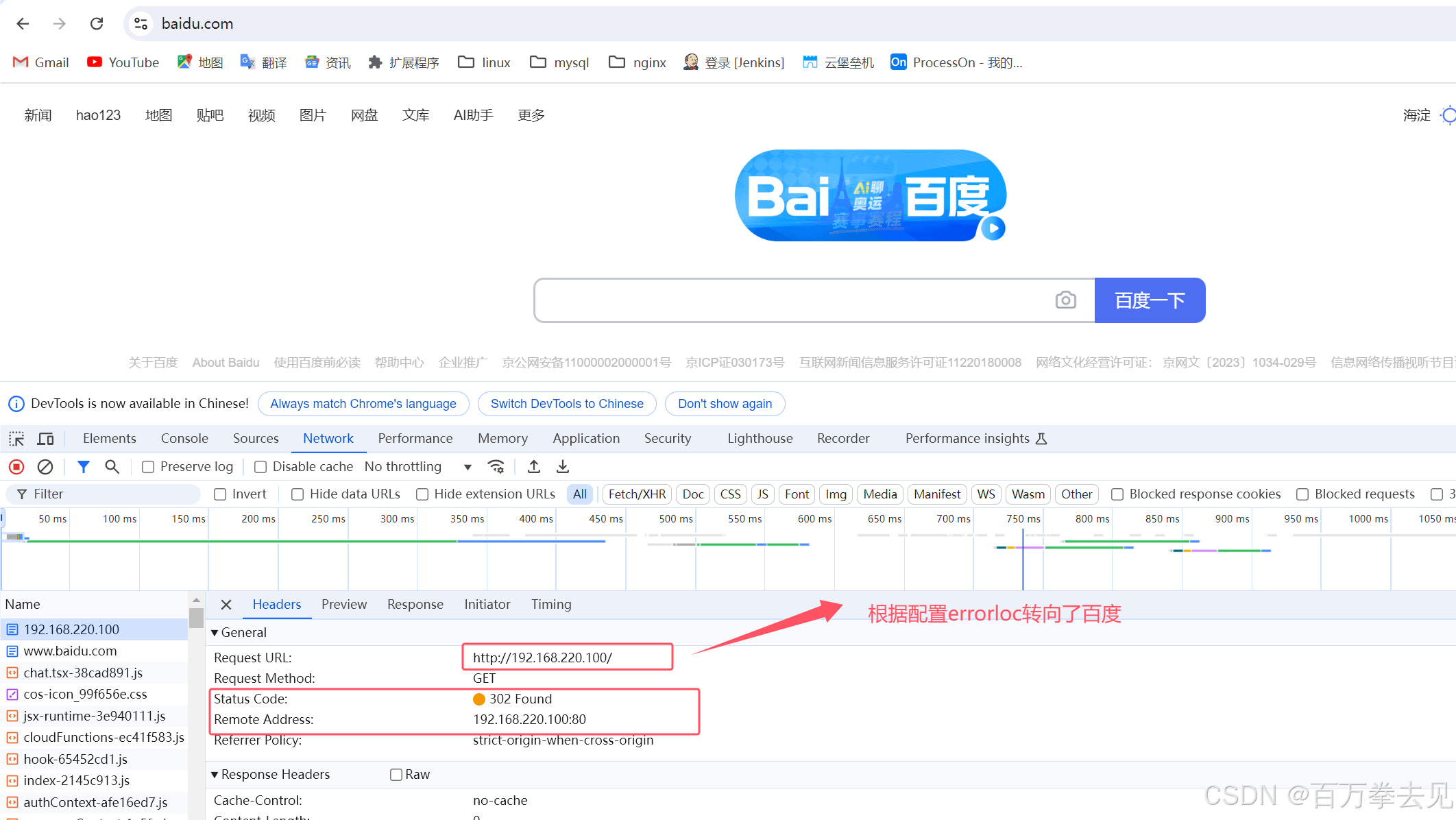Switch to the Elements tab
1456x820 pixels.
point(110,439)
